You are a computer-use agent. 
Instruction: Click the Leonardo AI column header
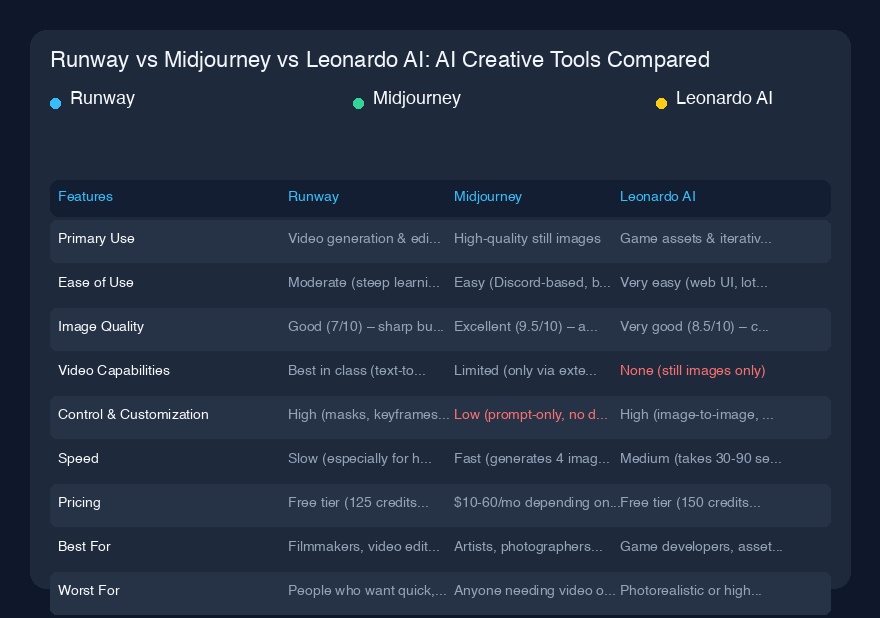click(658, 196)
